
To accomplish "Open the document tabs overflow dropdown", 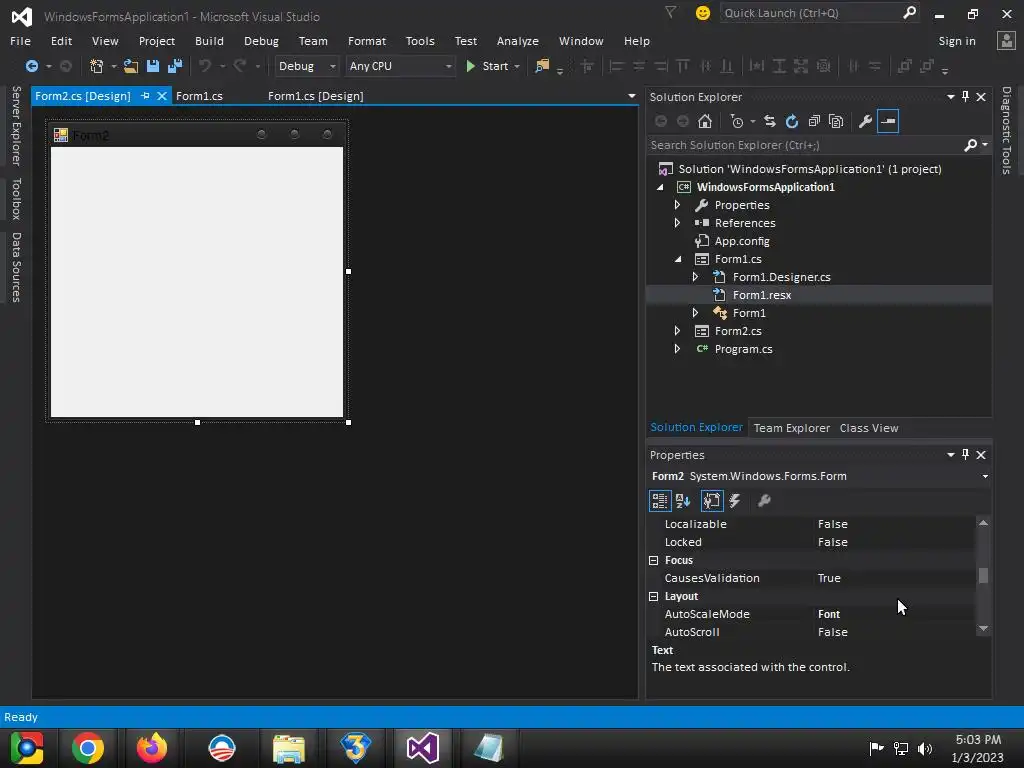I will click(632, 96).
